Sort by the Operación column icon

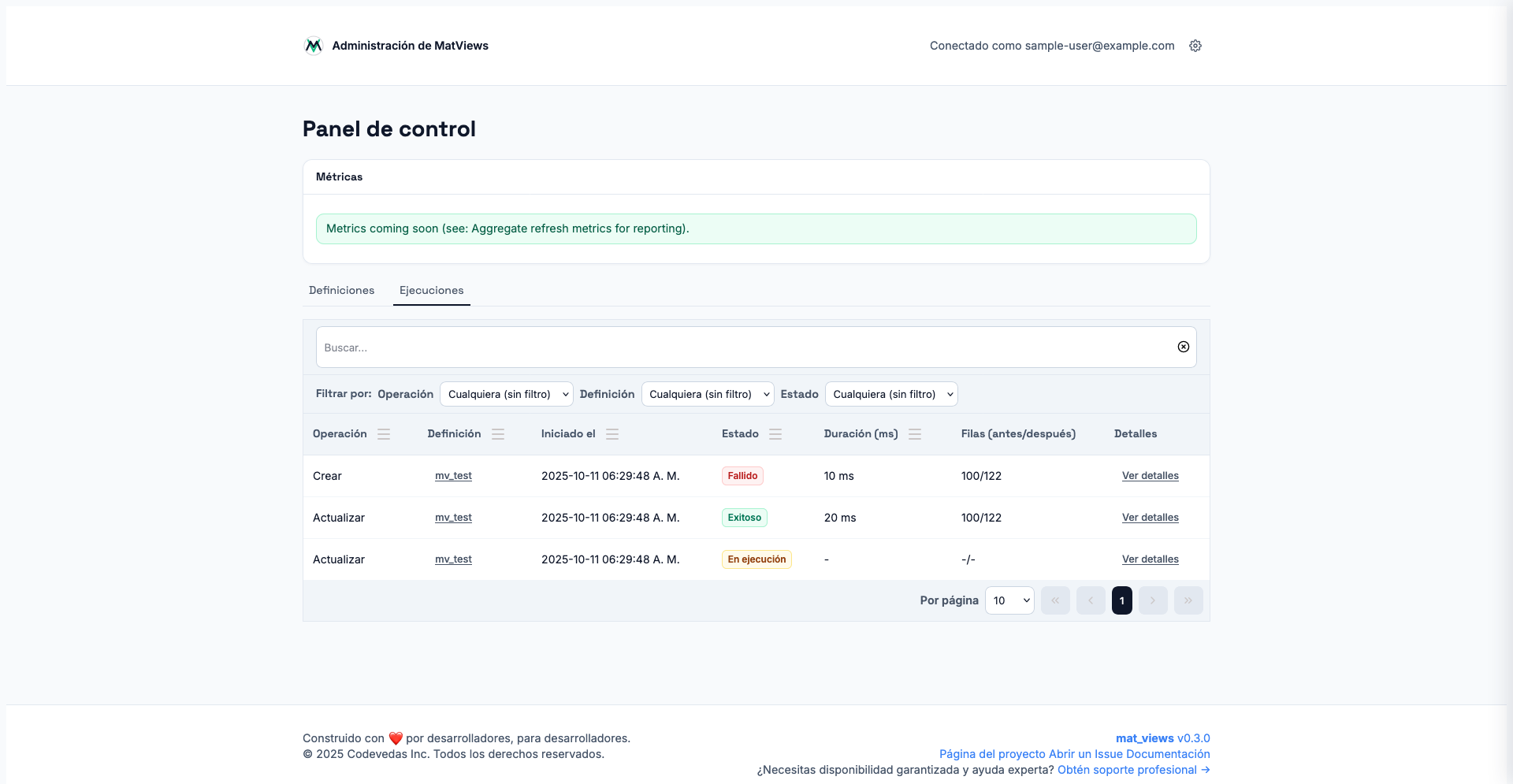384,434
